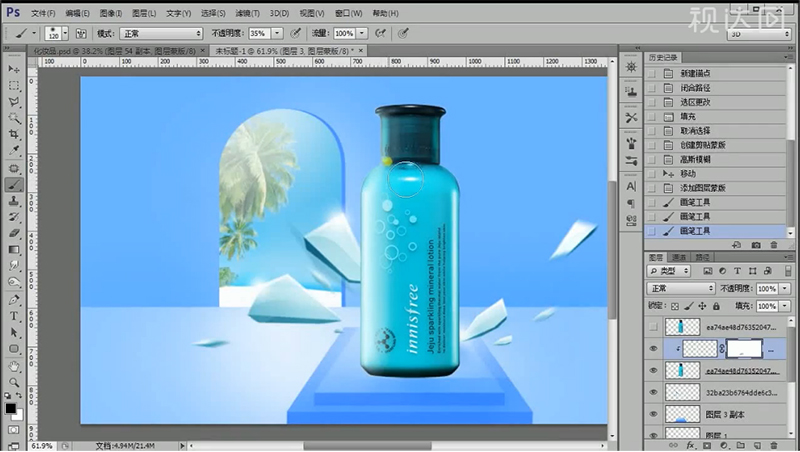The height and width of the screenshot is (452, 800).
Task: Open the layer blend mode 正常 dropdown
Action: pos(681,289)
